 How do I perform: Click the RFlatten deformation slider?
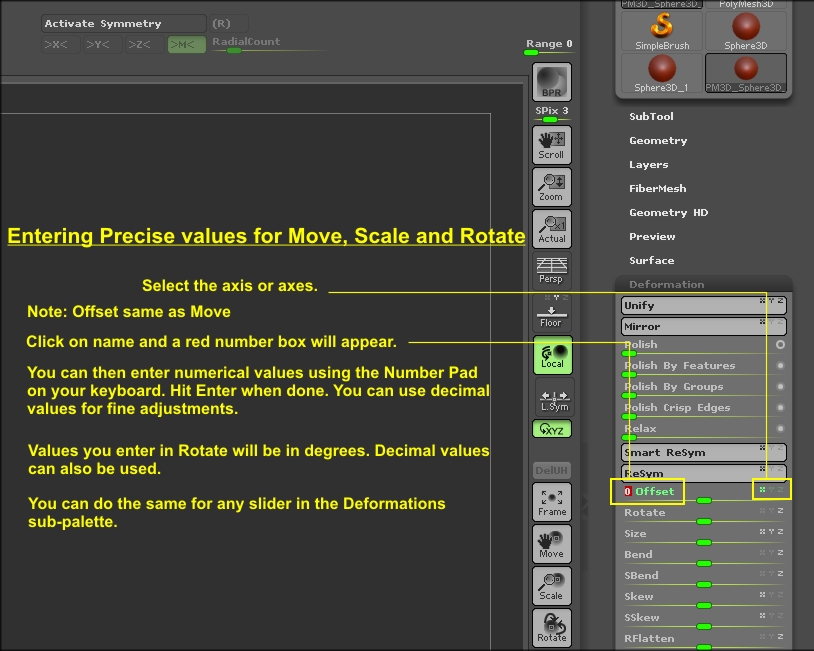click(703, 641)
